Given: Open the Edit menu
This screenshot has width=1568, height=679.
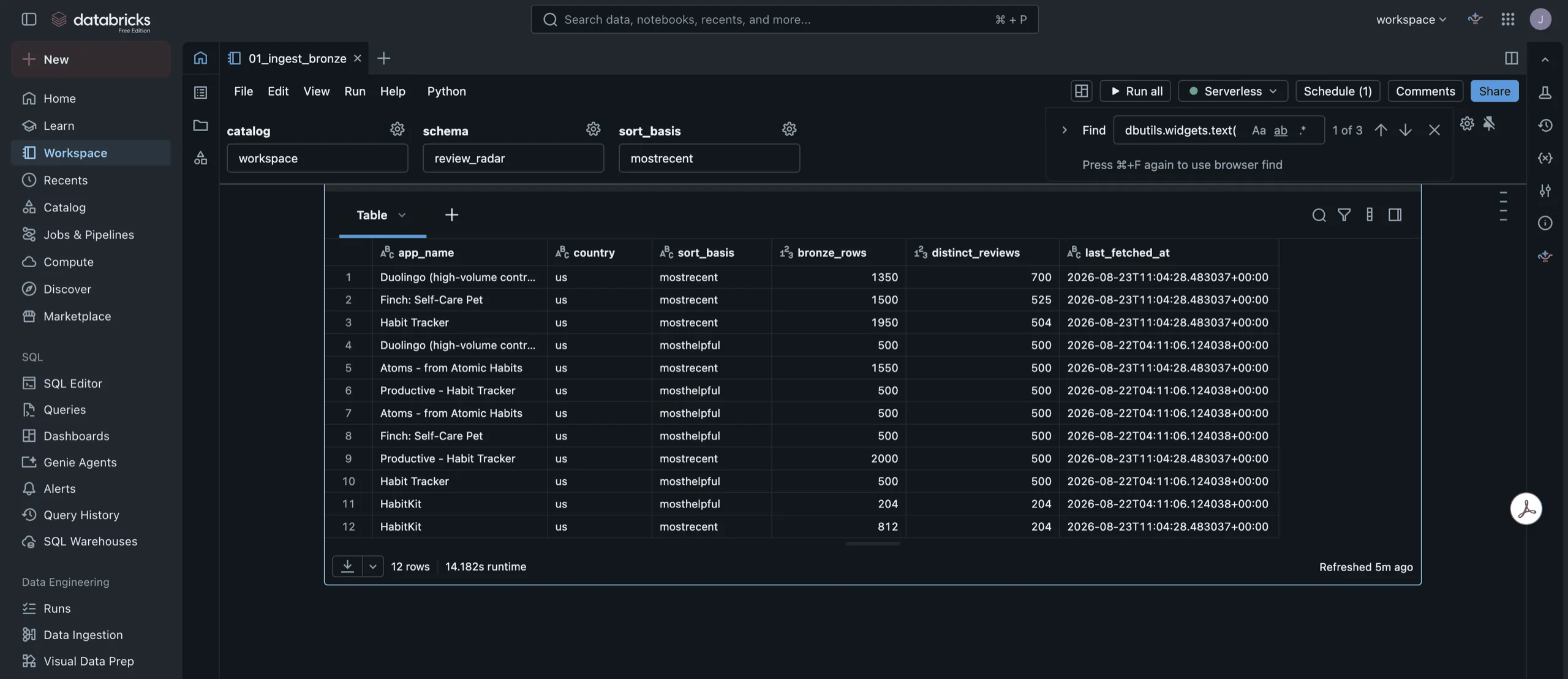Looking at the screenshot, I should [277, 91].
